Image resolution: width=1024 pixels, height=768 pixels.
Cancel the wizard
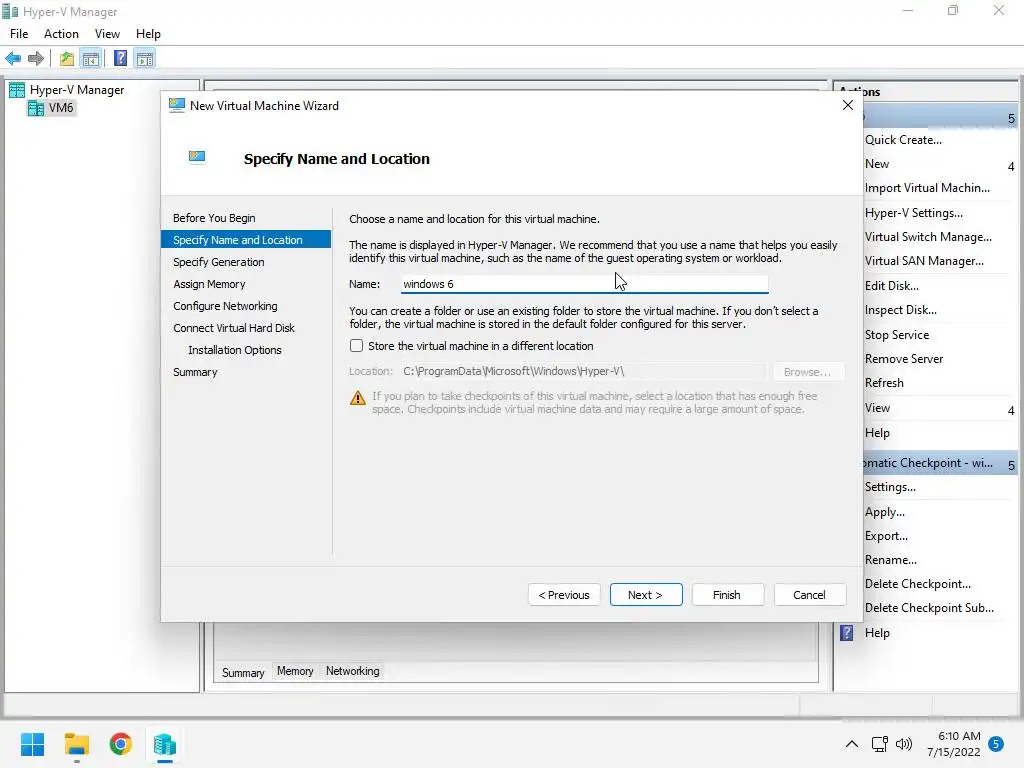(810, 595)
